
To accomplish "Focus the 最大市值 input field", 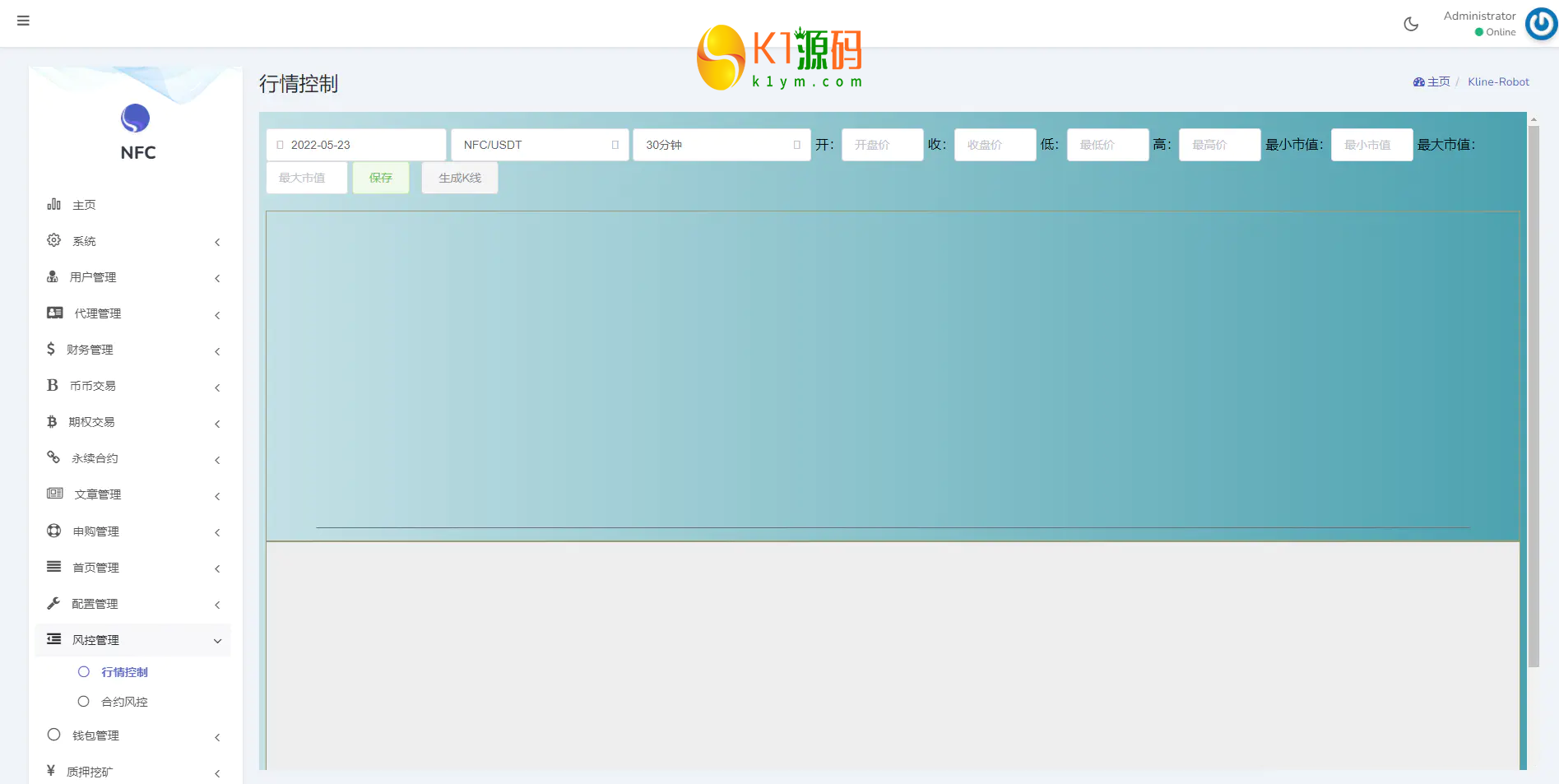I will [x=306, y=178].
